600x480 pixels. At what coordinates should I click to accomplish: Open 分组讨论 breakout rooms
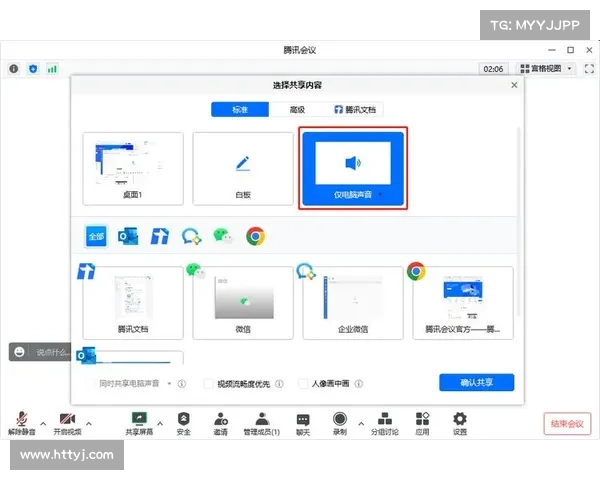(385, 423)
